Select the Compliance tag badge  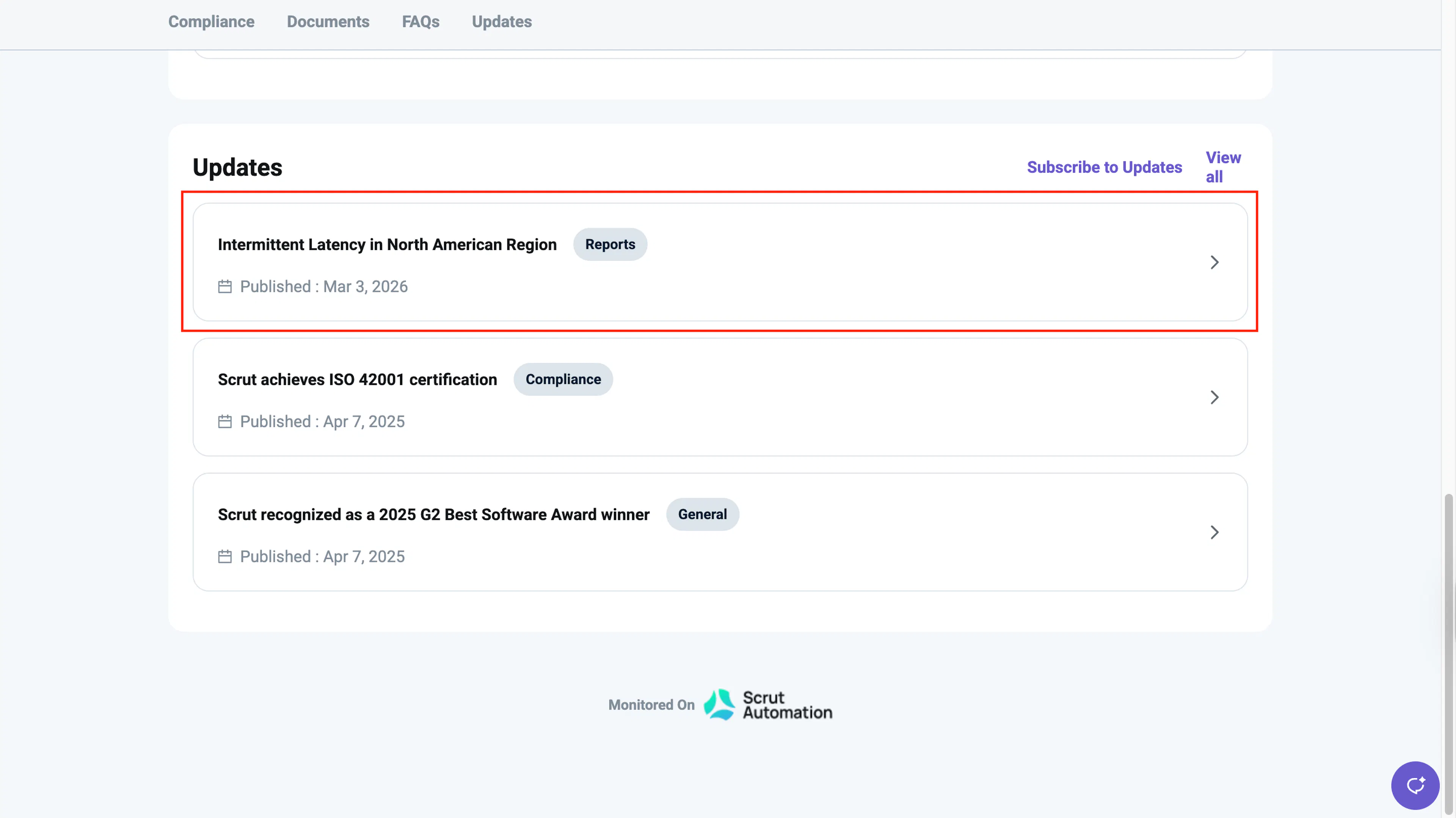click(563, 379)
